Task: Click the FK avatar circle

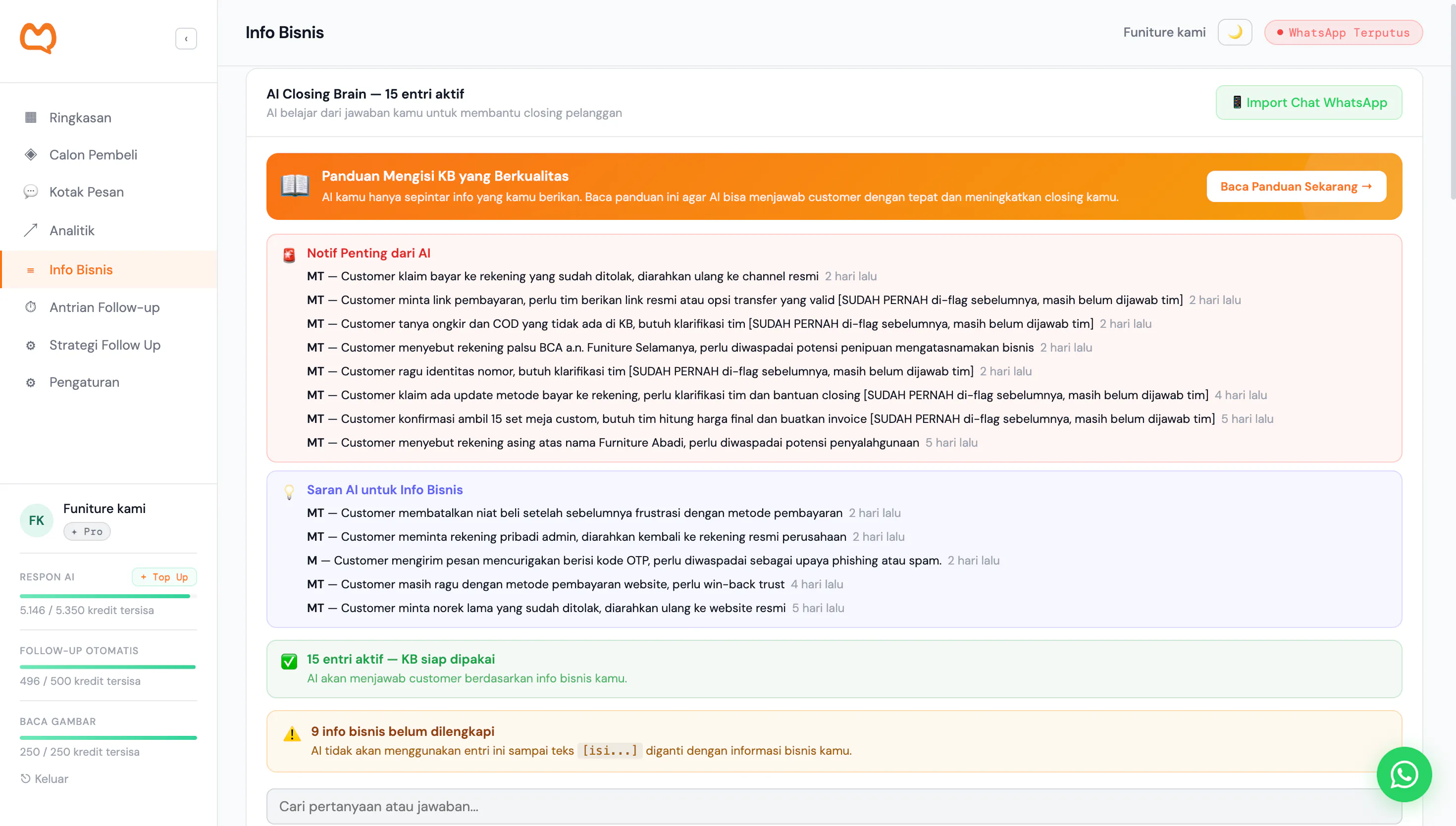Action: (36, 520)
